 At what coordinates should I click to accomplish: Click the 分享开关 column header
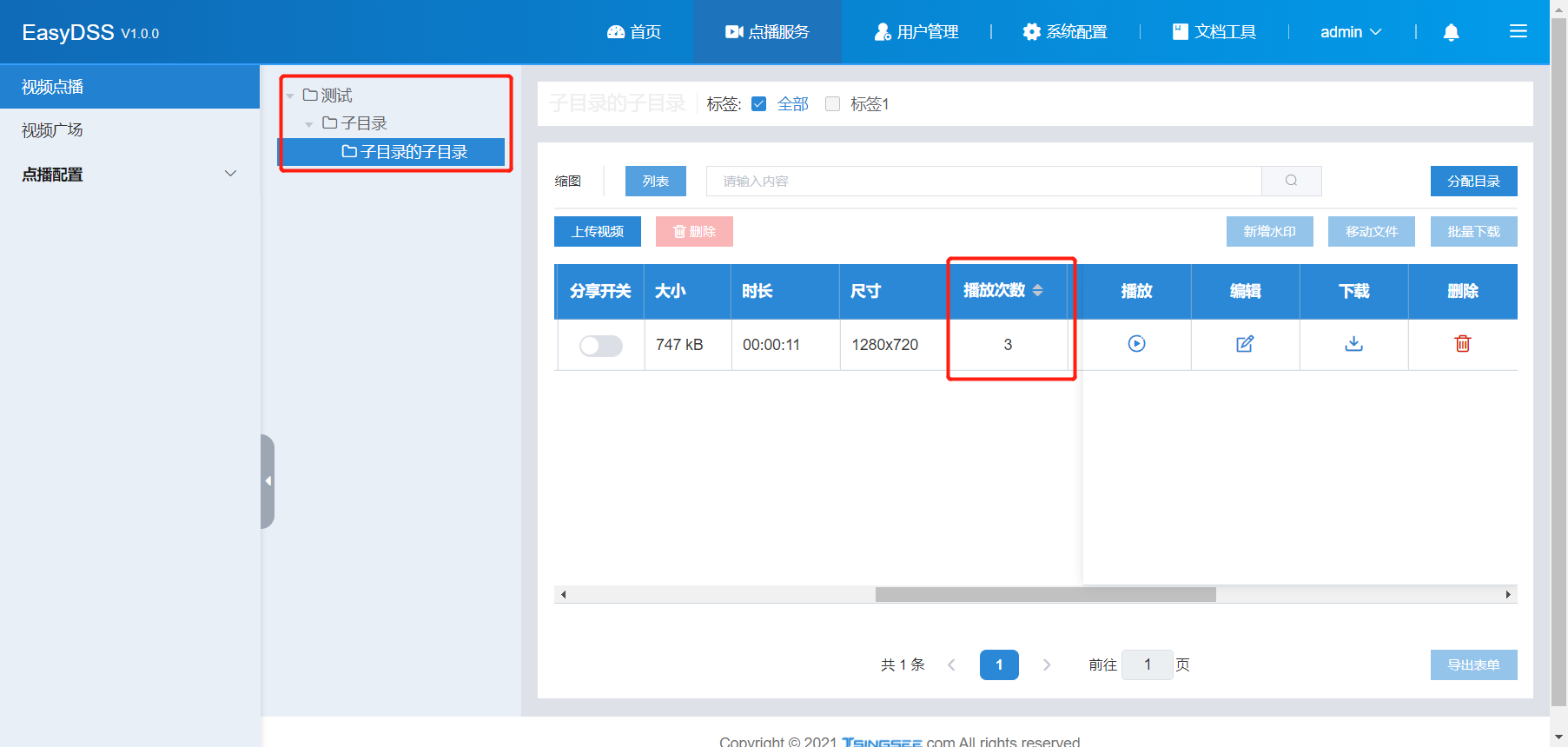(x=600, y=291)
